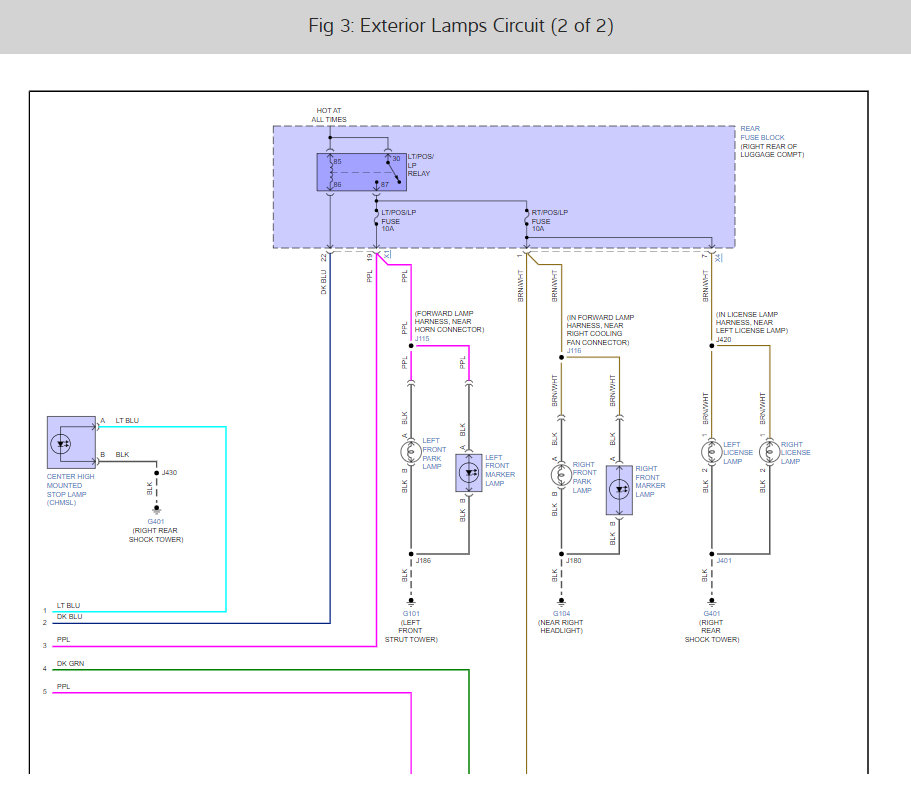Viewport: 911px width, 794px height.
Task: Click the NEAR RIGHT HEADLIGHT location text
Action: (561, 627)
